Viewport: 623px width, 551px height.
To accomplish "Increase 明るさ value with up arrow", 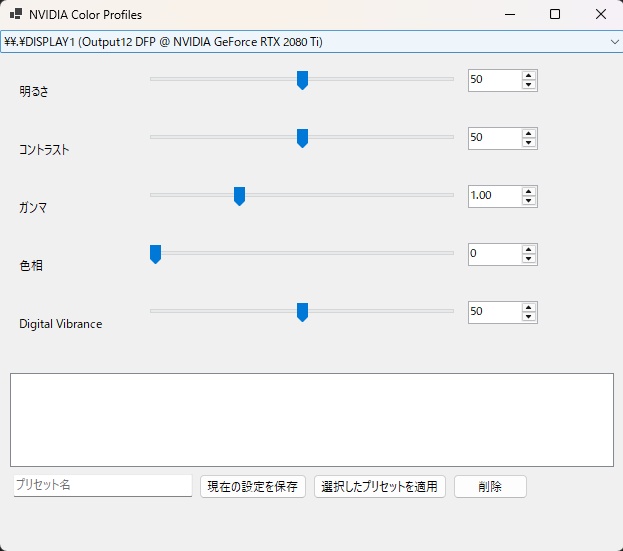I will coord(528,75).
